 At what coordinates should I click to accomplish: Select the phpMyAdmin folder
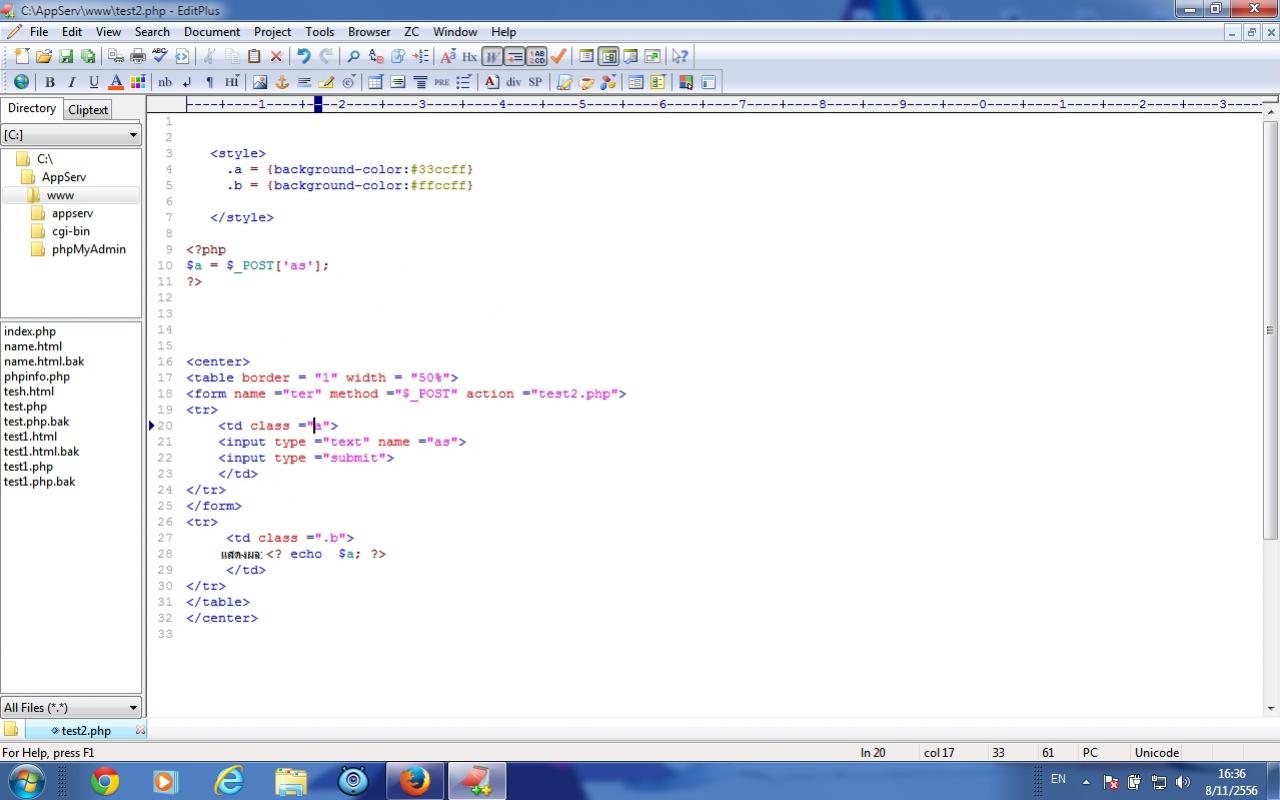(x=88, y=249)
